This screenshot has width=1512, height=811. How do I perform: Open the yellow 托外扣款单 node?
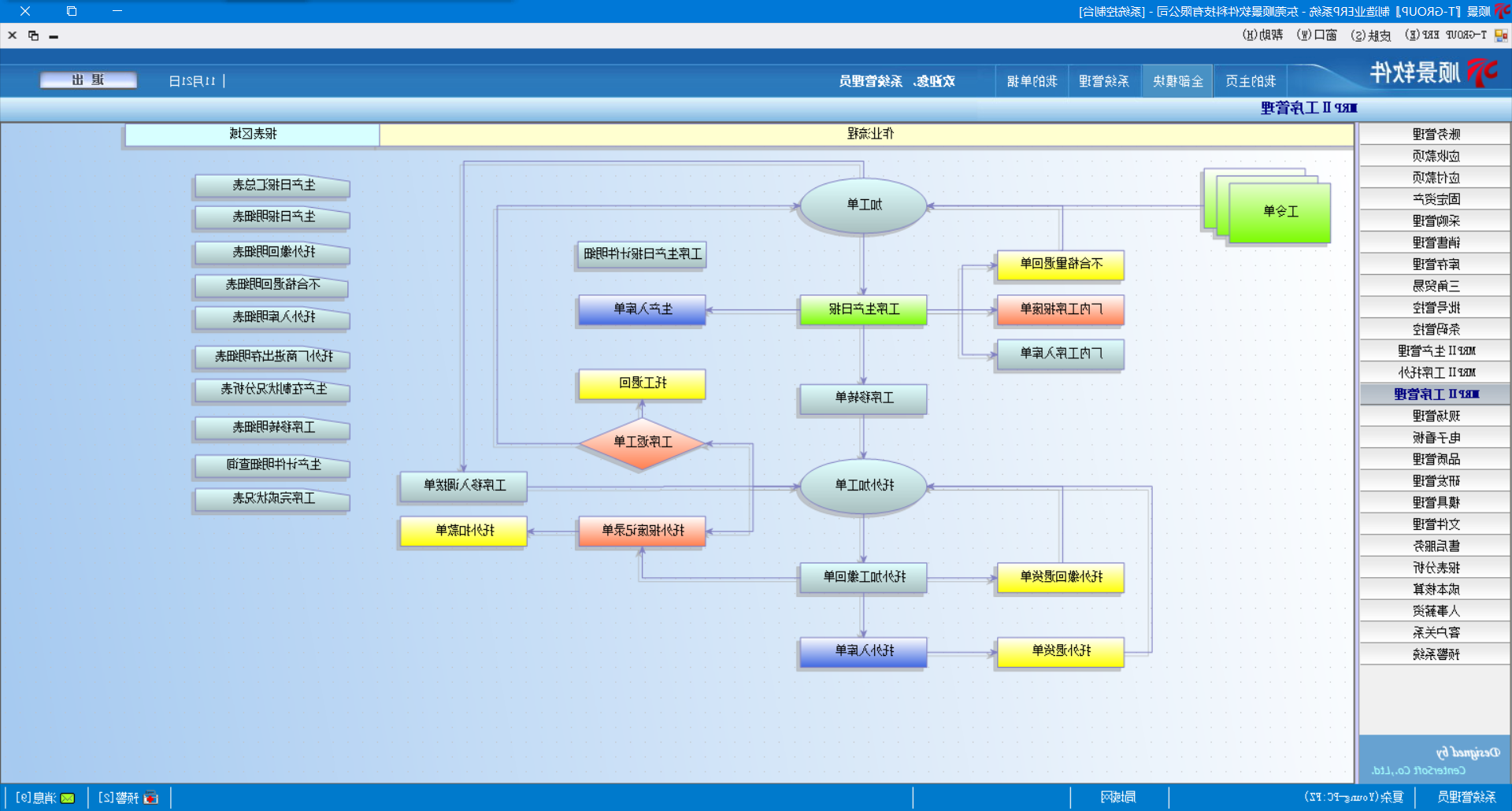click(464, 531)
